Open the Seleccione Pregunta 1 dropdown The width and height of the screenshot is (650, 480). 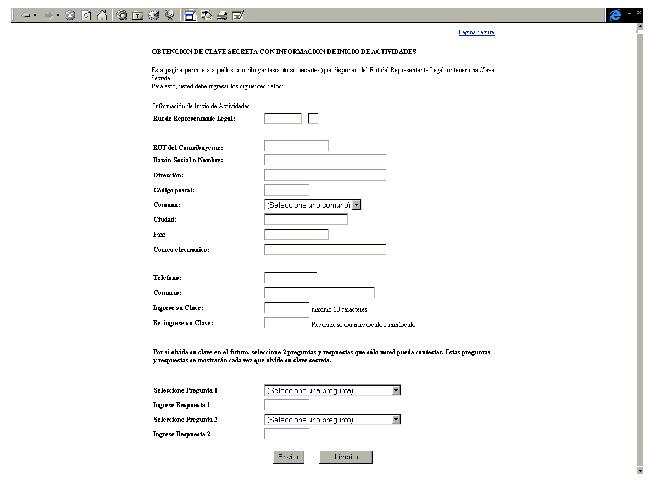(x=332, y=390)
